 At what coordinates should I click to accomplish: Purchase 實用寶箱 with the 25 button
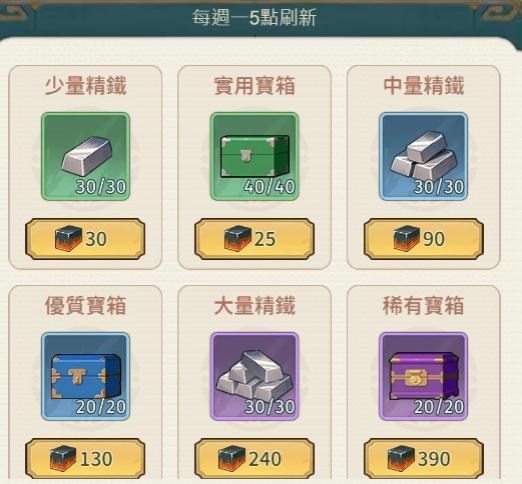(254, 239)
